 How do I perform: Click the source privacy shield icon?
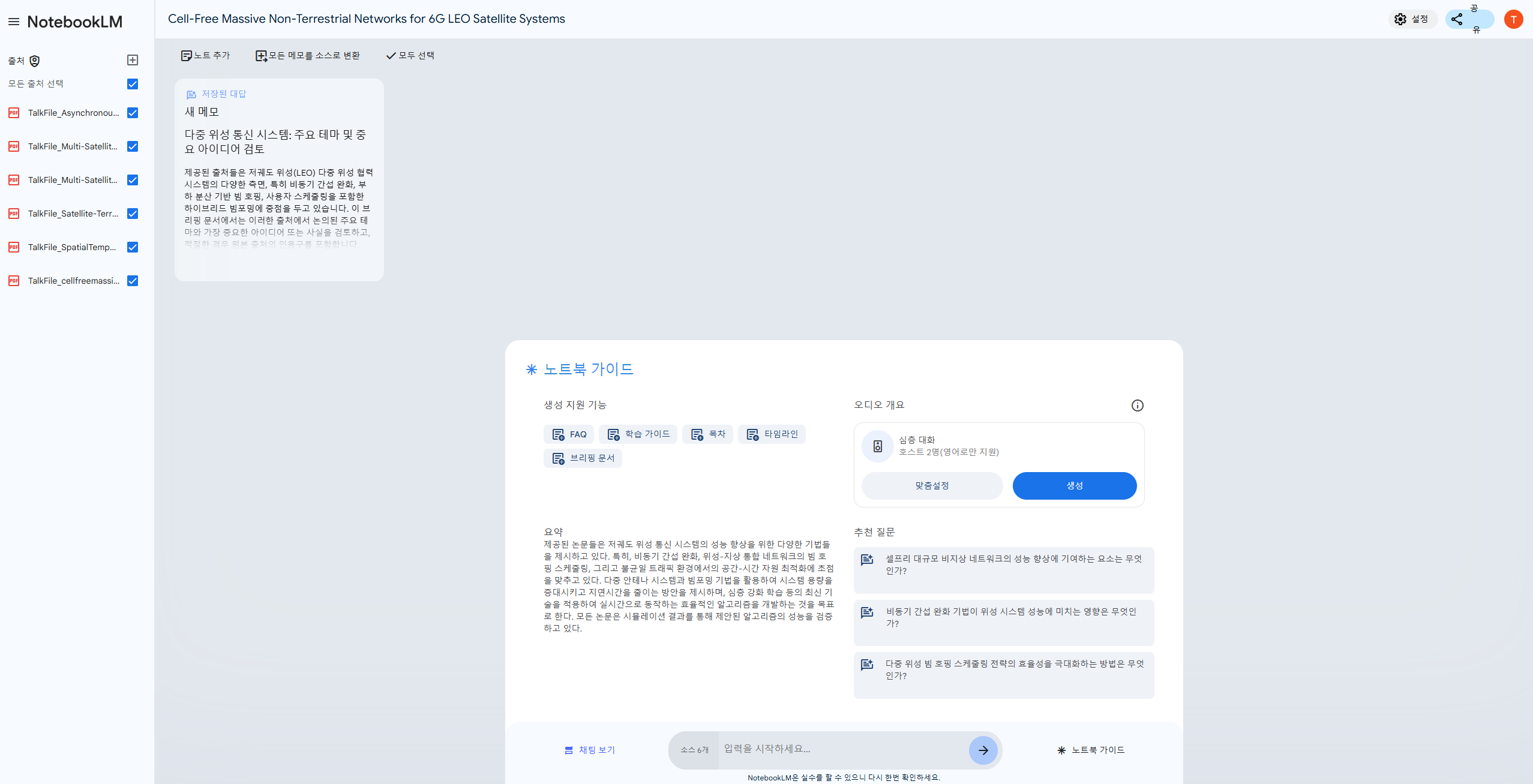click(x=35, y=61)
